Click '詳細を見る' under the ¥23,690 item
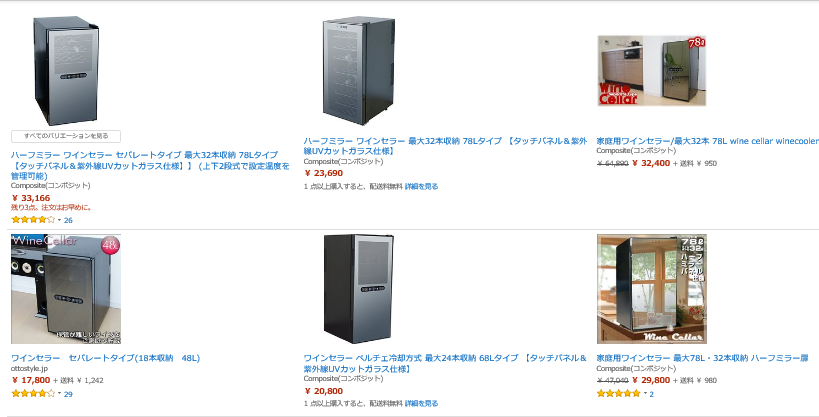This screenshot has height=417, width=819. 421,186
